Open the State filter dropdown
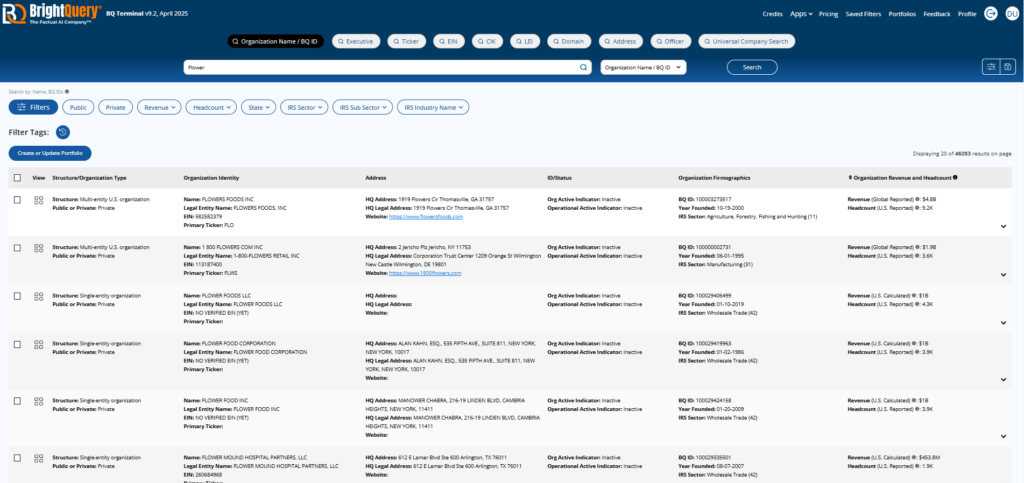 (x=259, y=107)
